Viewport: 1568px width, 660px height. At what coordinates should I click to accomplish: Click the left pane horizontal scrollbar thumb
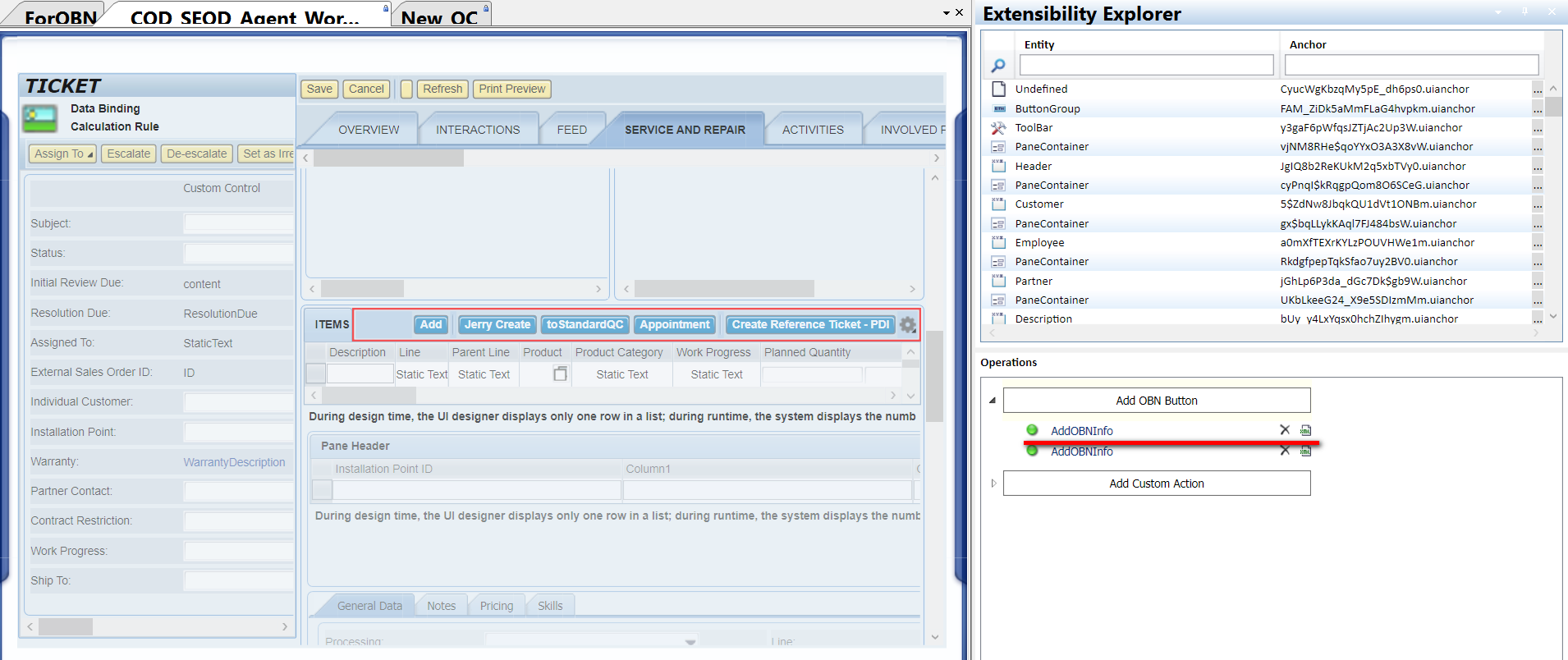(66, 626)
